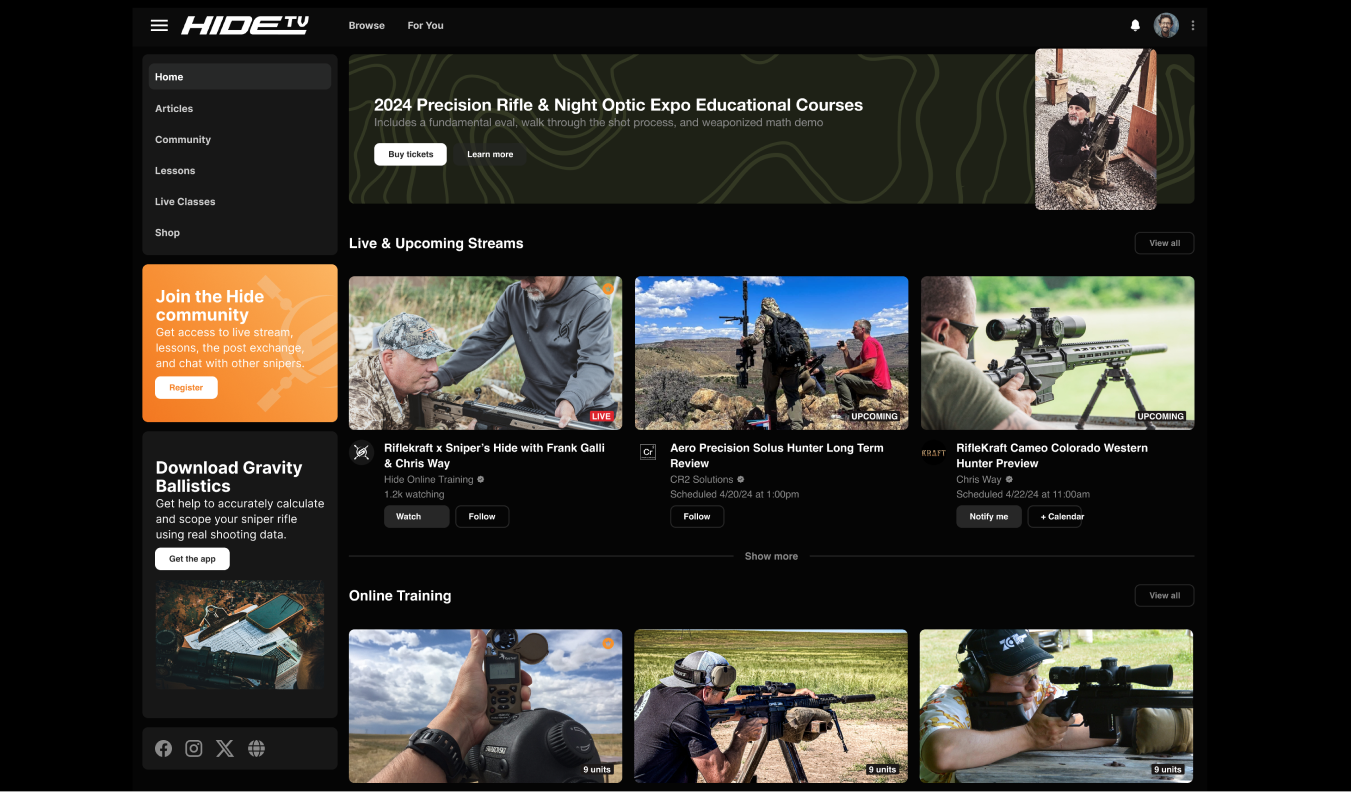1351x792 pixels.
Task: Open the live Riflekraft stream thumbnail
Action: click(485, 353)
